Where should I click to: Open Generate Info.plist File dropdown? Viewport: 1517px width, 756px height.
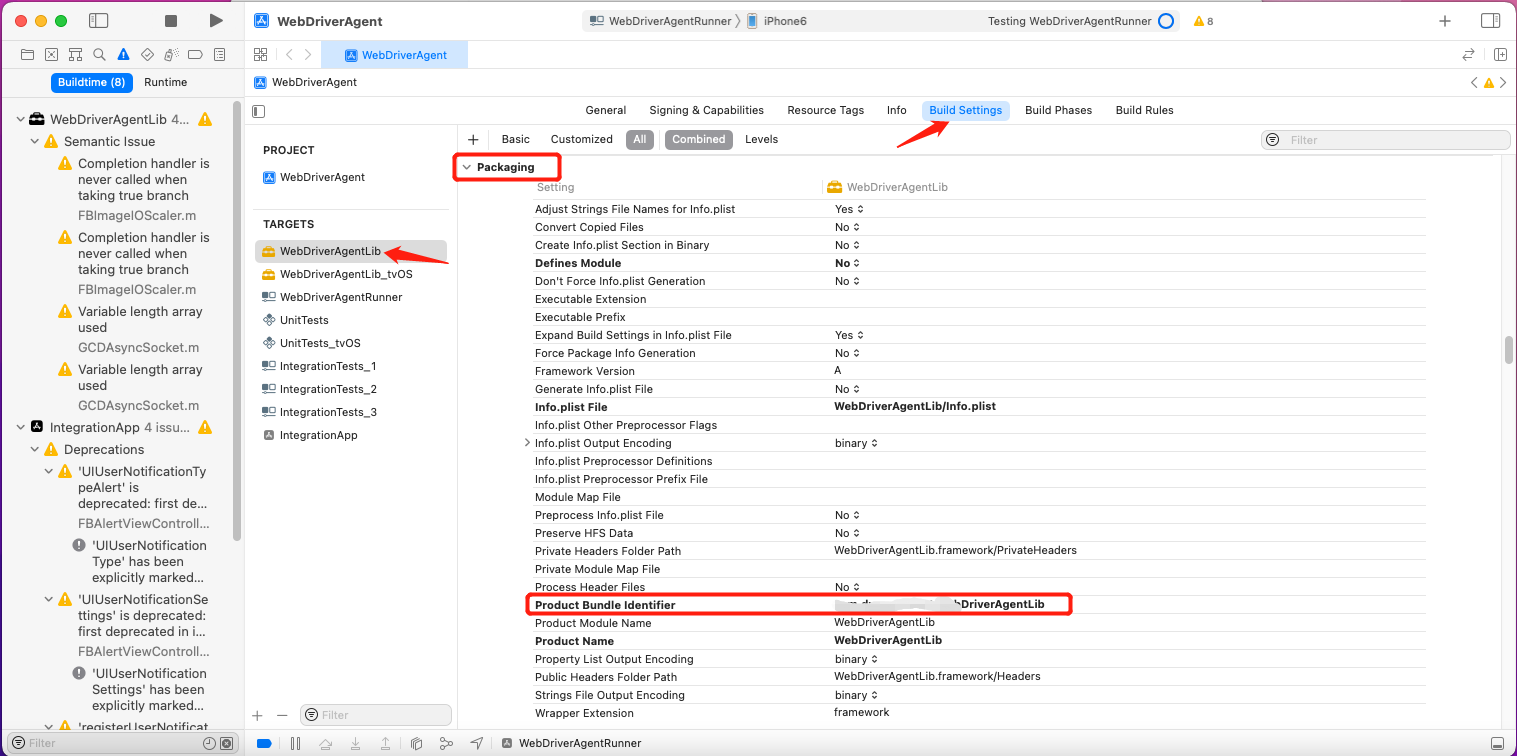(848, 389)
